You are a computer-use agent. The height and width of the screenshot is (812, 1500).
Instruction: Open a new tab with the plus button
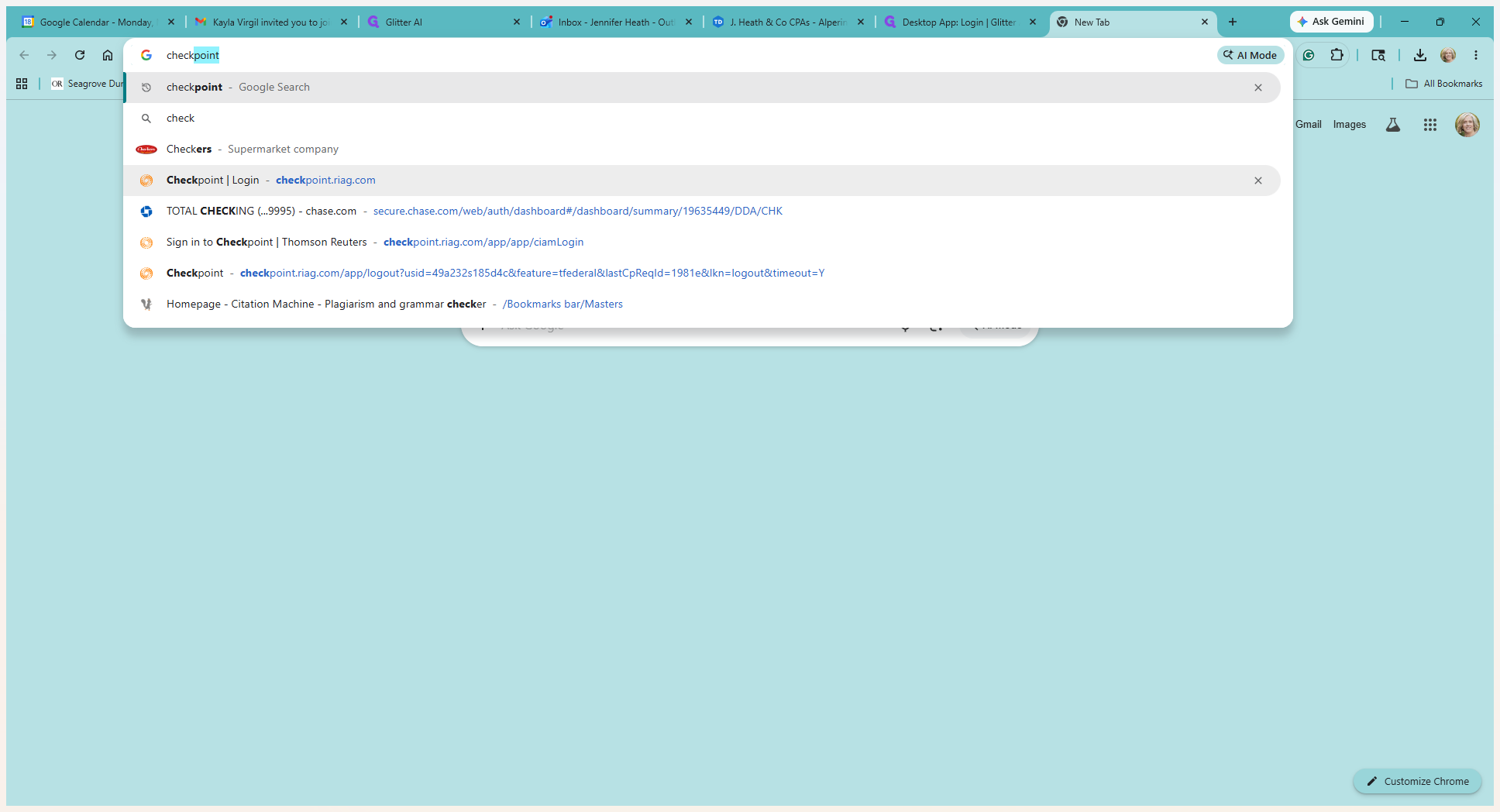pos(1233,22)
